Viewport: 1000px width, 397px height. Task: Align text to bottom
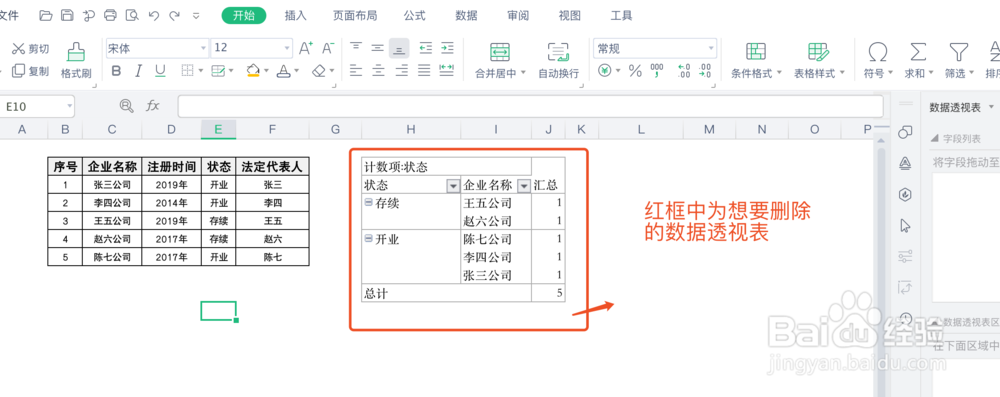point(400,48)
